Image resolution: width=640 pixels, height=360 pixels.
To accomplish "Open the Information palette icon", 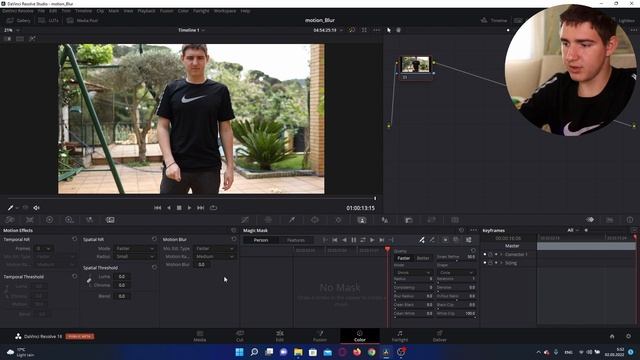I will pos(630,220).
